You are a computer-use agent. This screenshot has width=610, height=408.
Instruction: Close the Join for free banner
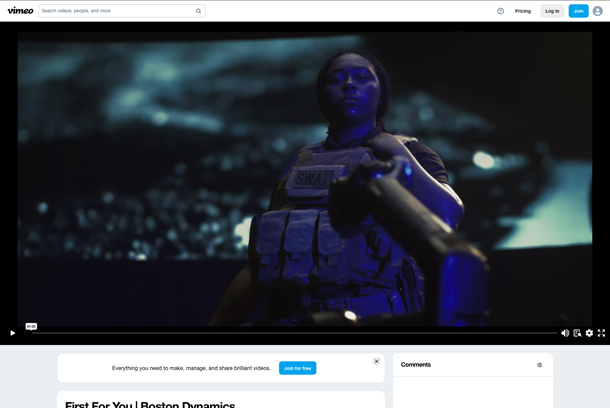(376, 361)
